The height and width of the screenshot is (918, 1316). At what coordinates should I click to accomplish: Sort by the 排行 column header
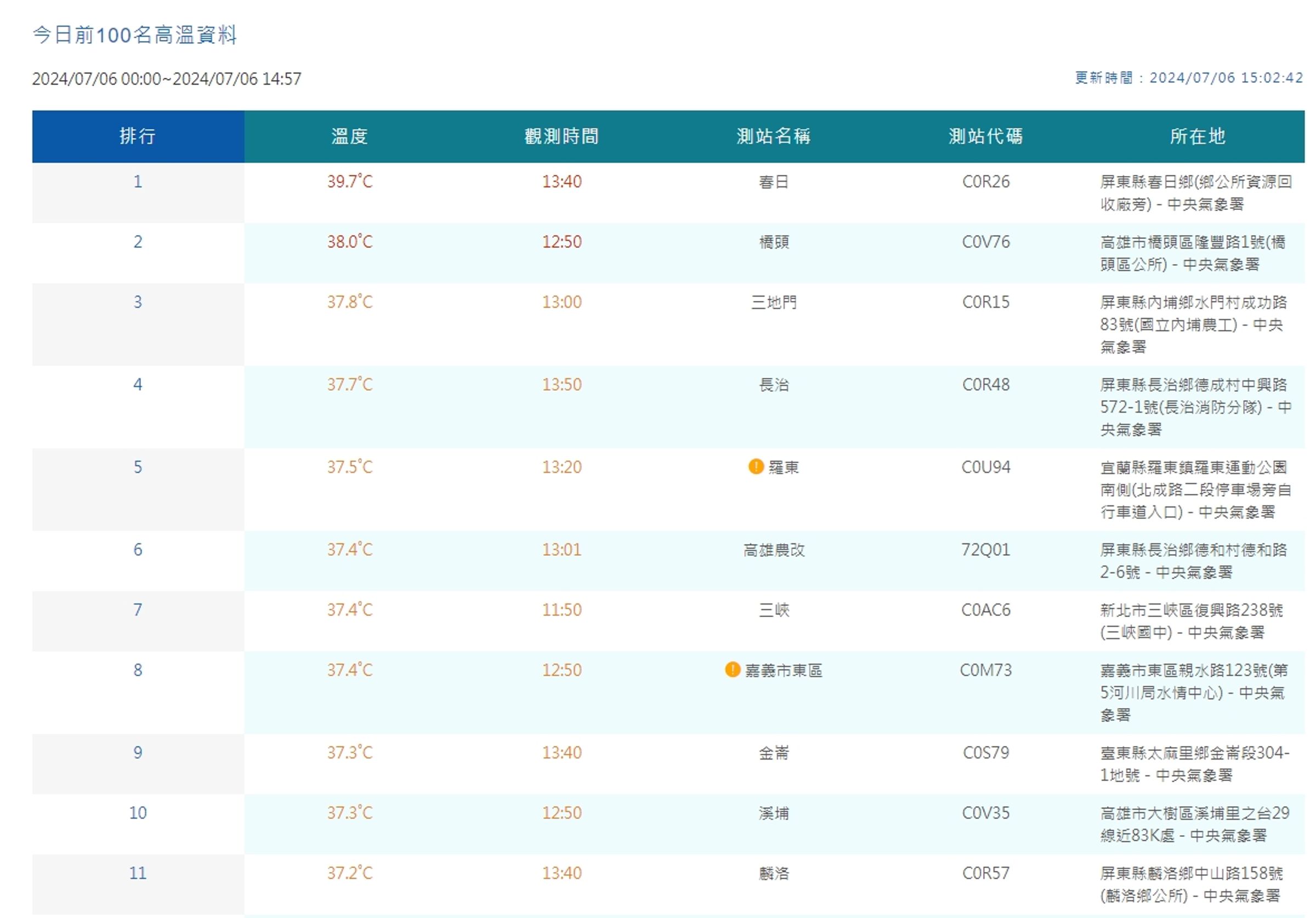[138, 136]
